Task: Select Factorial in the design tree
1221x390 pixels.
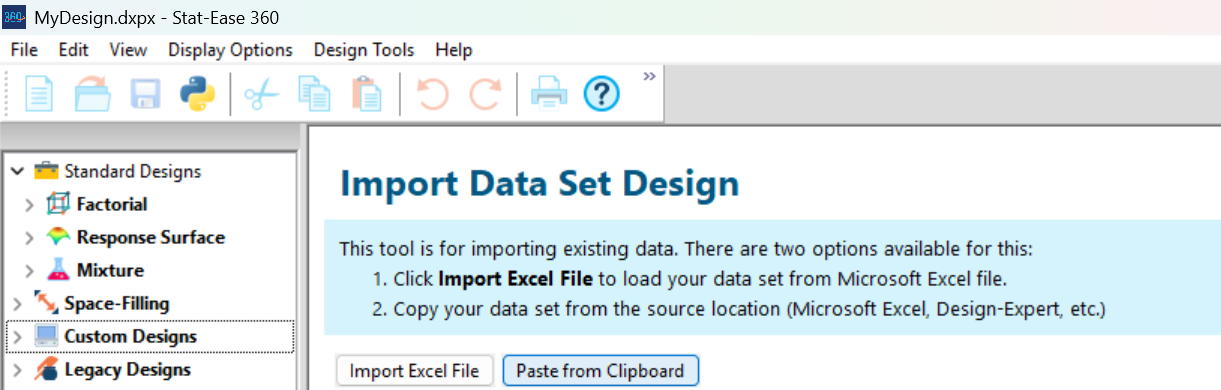Action: [112, 204]
